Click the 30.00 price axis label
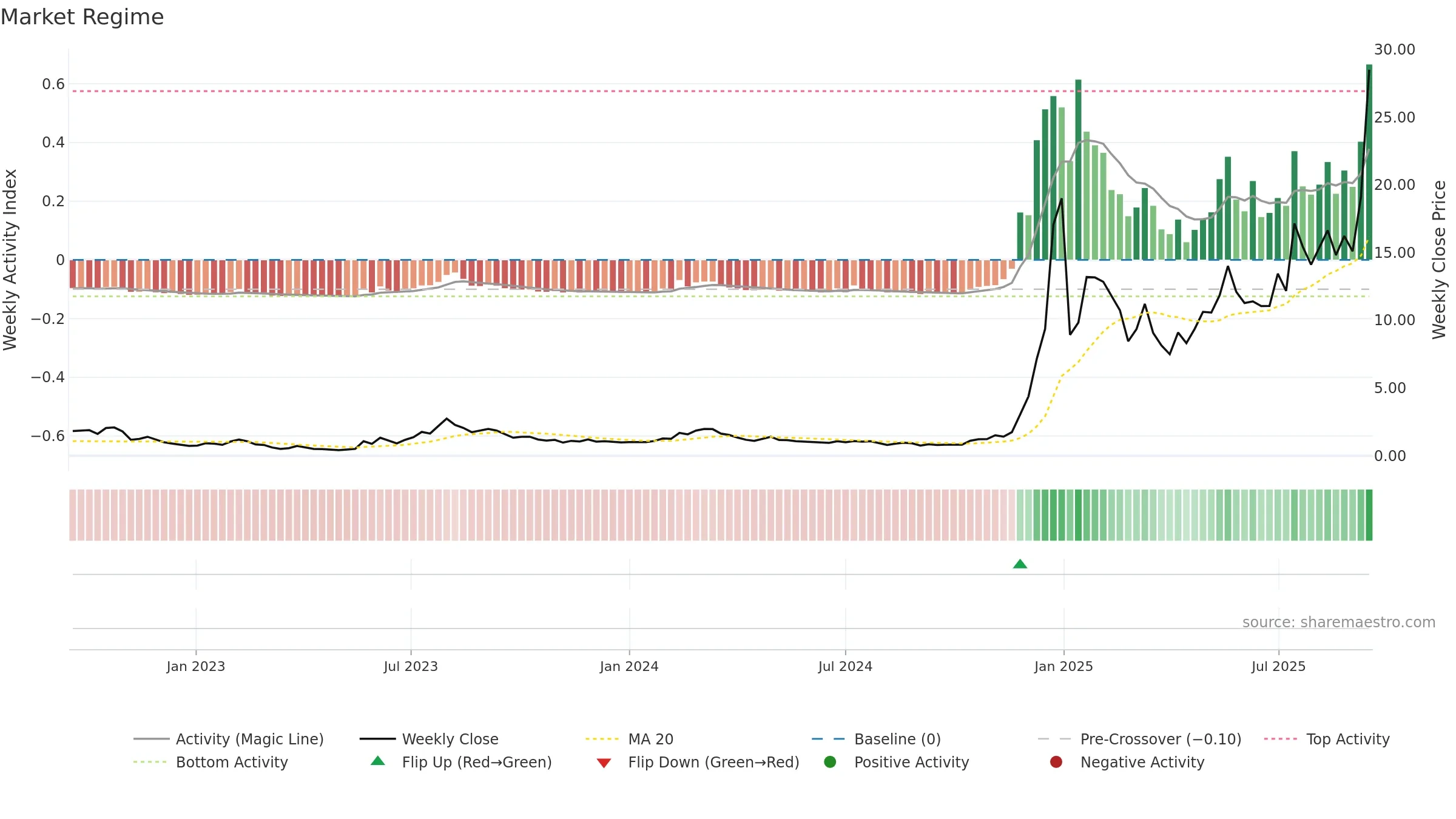Image resolution: width=1456 pixels, height=819 pixels. (x=1394, y=50)
